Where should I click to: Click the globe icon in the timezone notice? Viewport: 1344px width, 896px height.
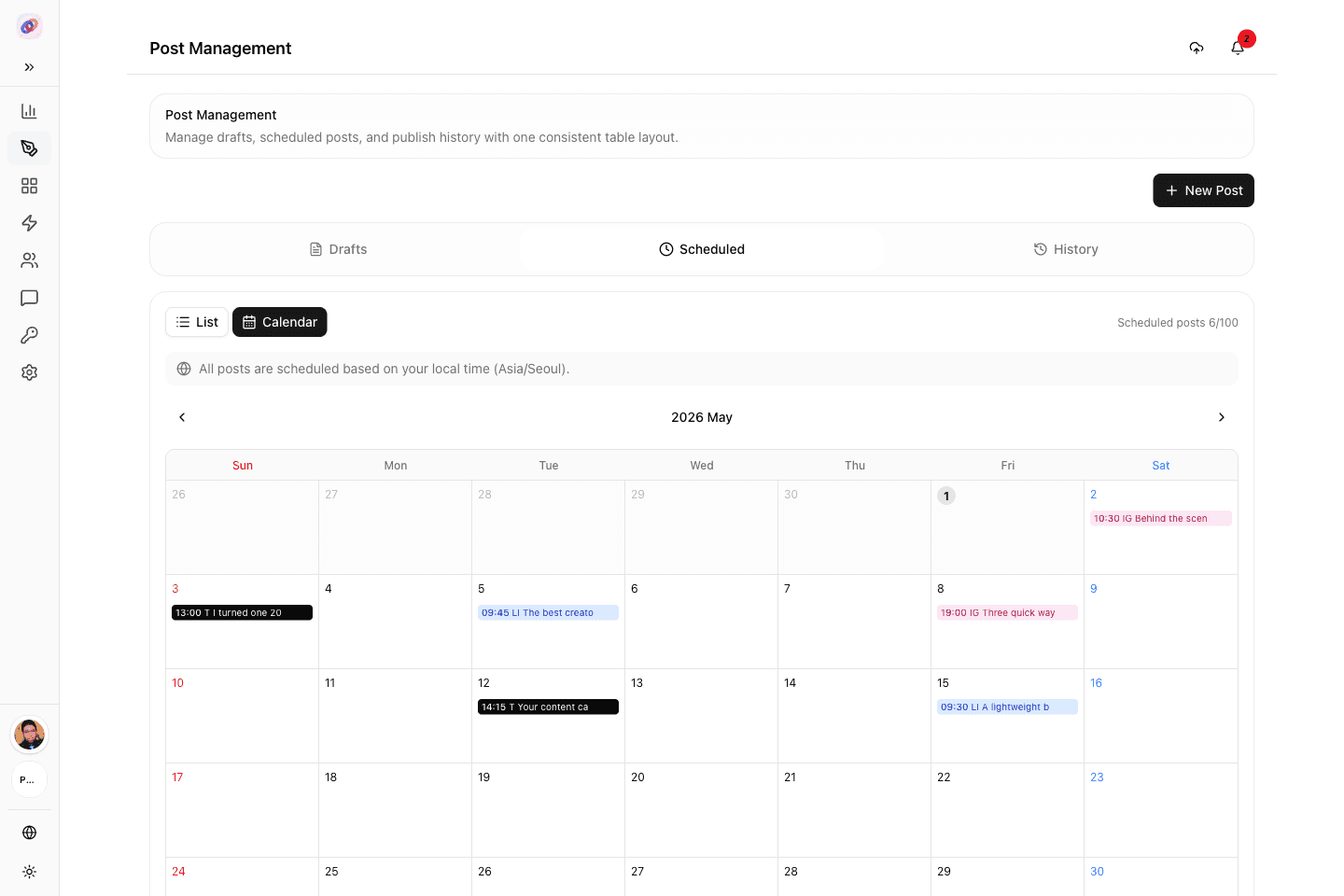coord(184,369)
